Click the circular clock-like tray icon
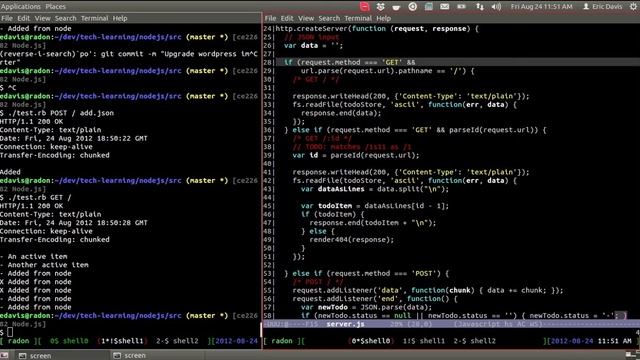This screenshot has width=640, height=360. [x=412, y=7]
